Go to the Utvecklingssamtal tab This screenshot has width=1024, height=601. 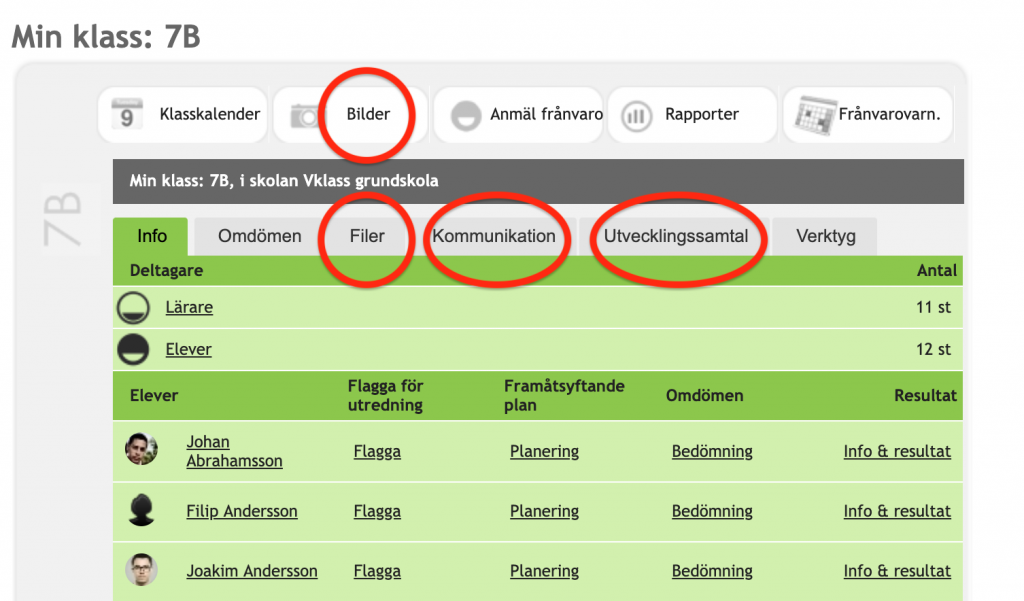[x=675, y=236]
